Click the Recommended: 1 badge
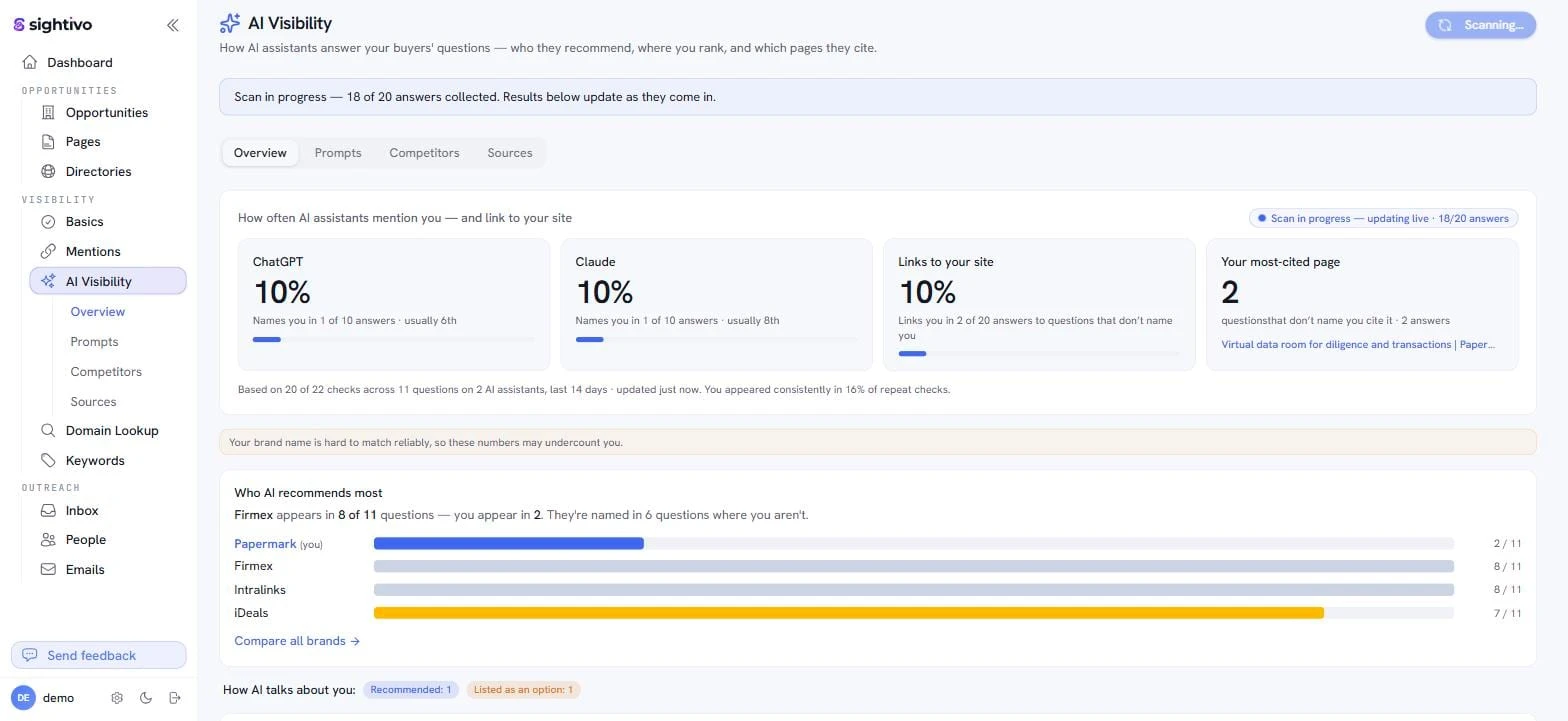 pyautogui.click(x=410, y=690)
